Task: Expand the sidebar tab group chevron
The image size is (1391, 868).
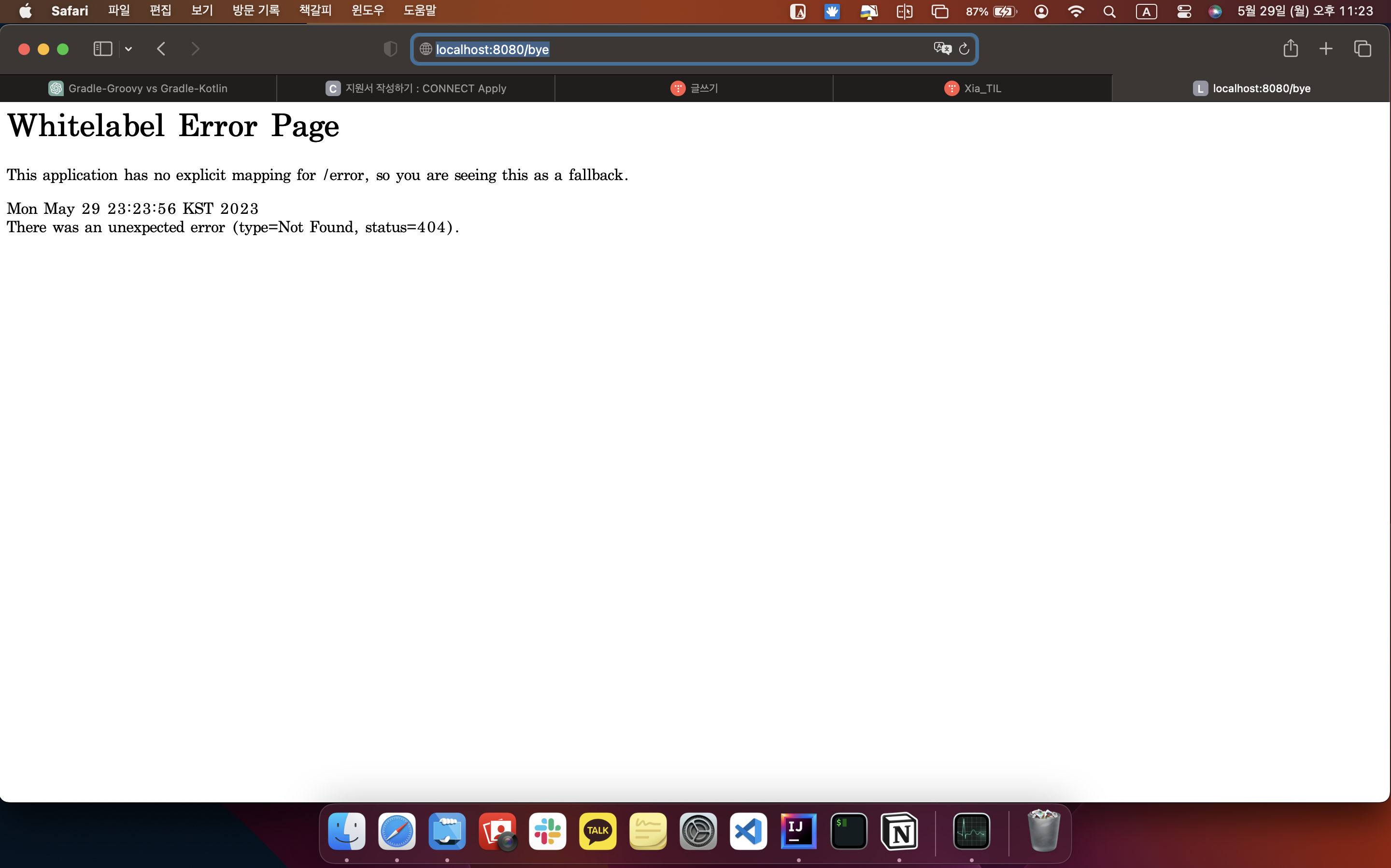Action: pos(128,49)
